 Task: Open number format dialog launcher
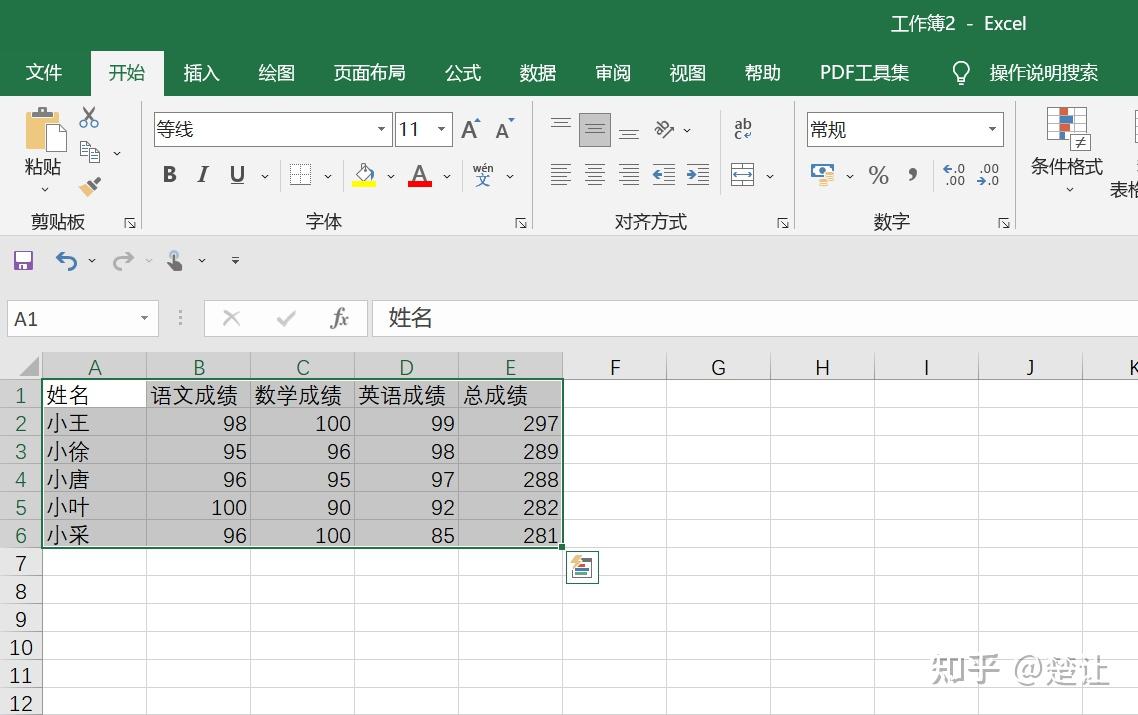1004,223
